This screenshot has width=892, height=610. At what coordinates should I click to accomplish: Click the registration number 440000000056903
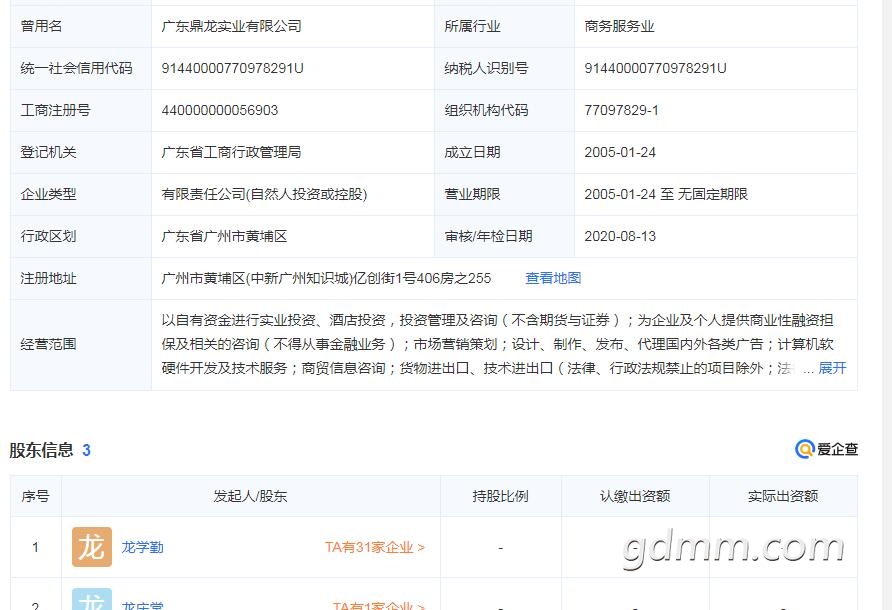(220, 110)
